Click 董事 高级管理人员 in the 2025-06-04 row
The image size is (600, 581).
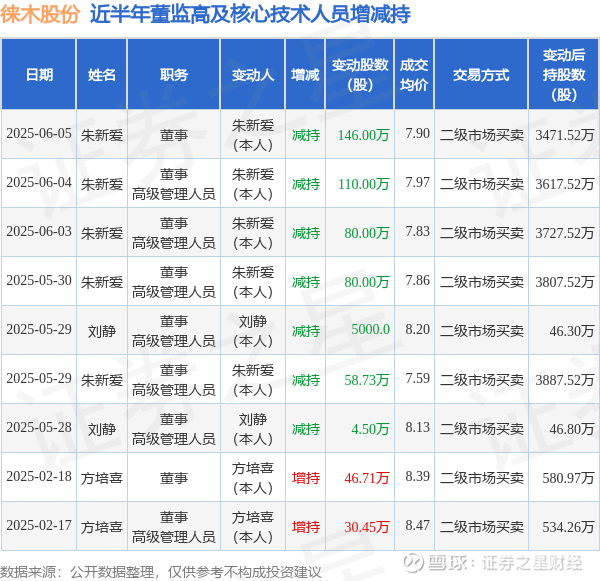pos(174,184)
